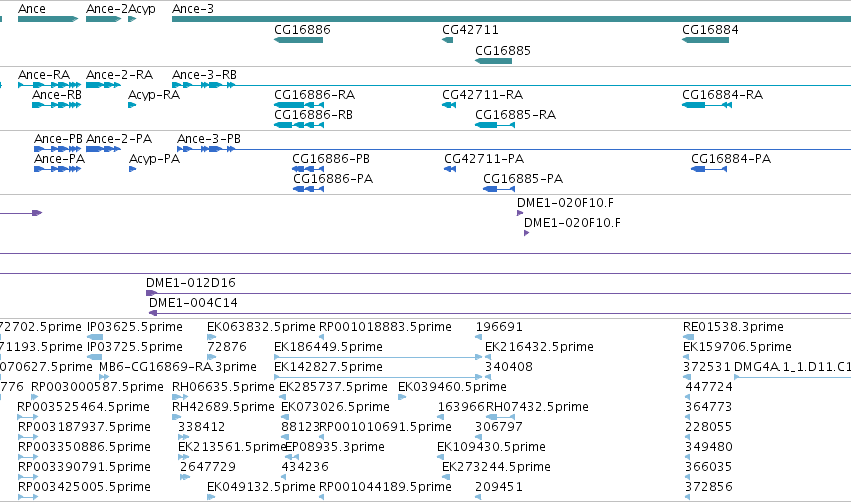Click the 2647729 EST label

tap(208, 467)
